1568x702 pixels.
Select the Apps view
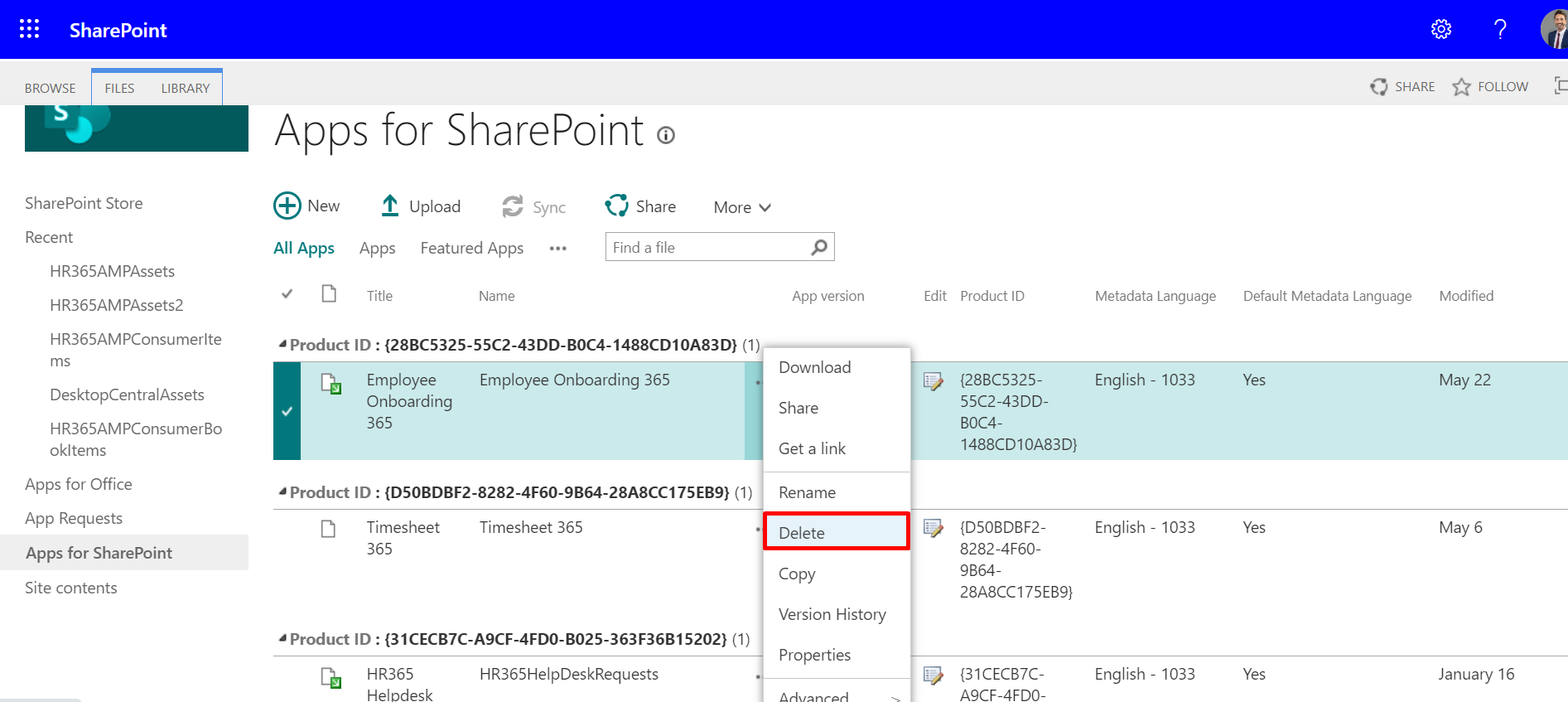pyautogui.click(x=377, y=248)
